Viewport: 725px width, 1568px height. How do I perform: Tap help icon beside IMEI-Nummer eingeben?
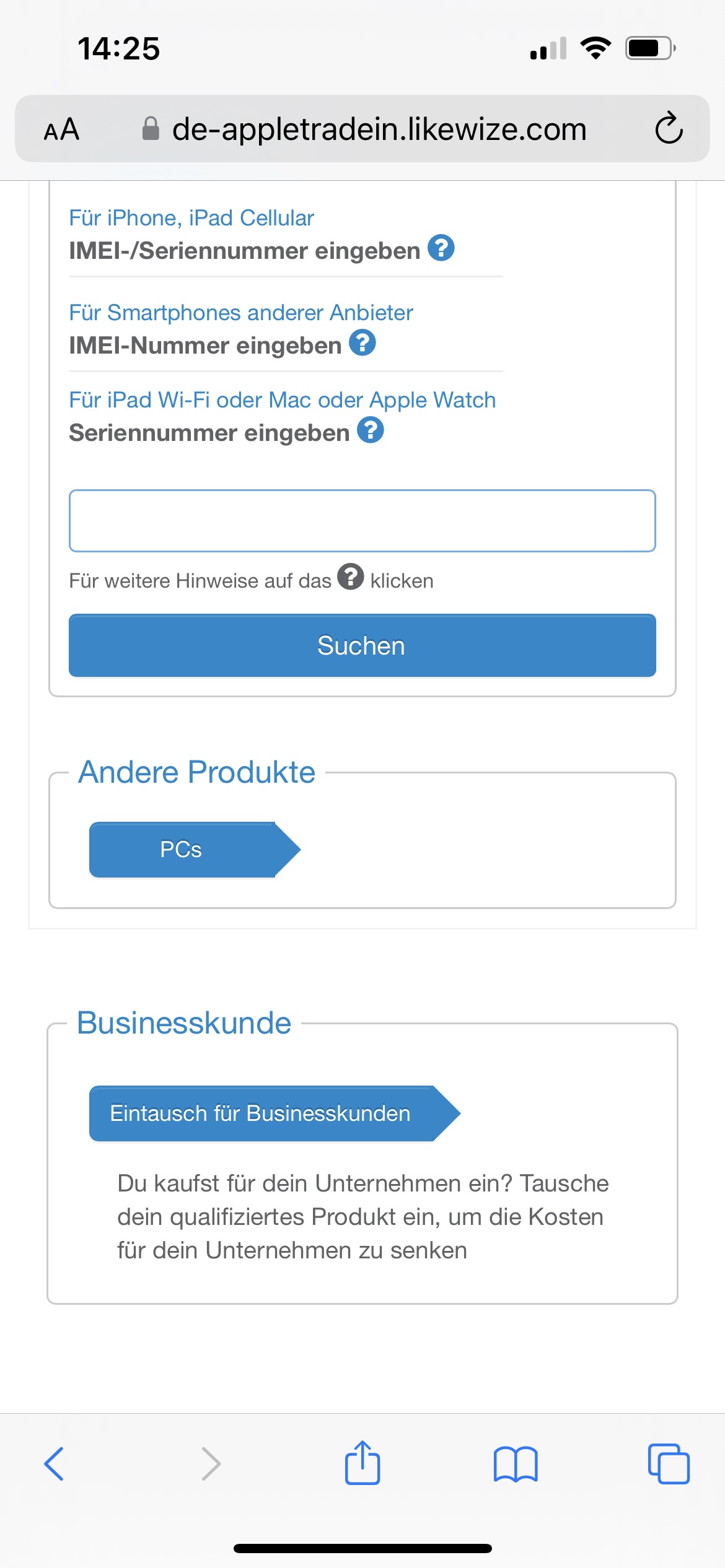point(362,343)
